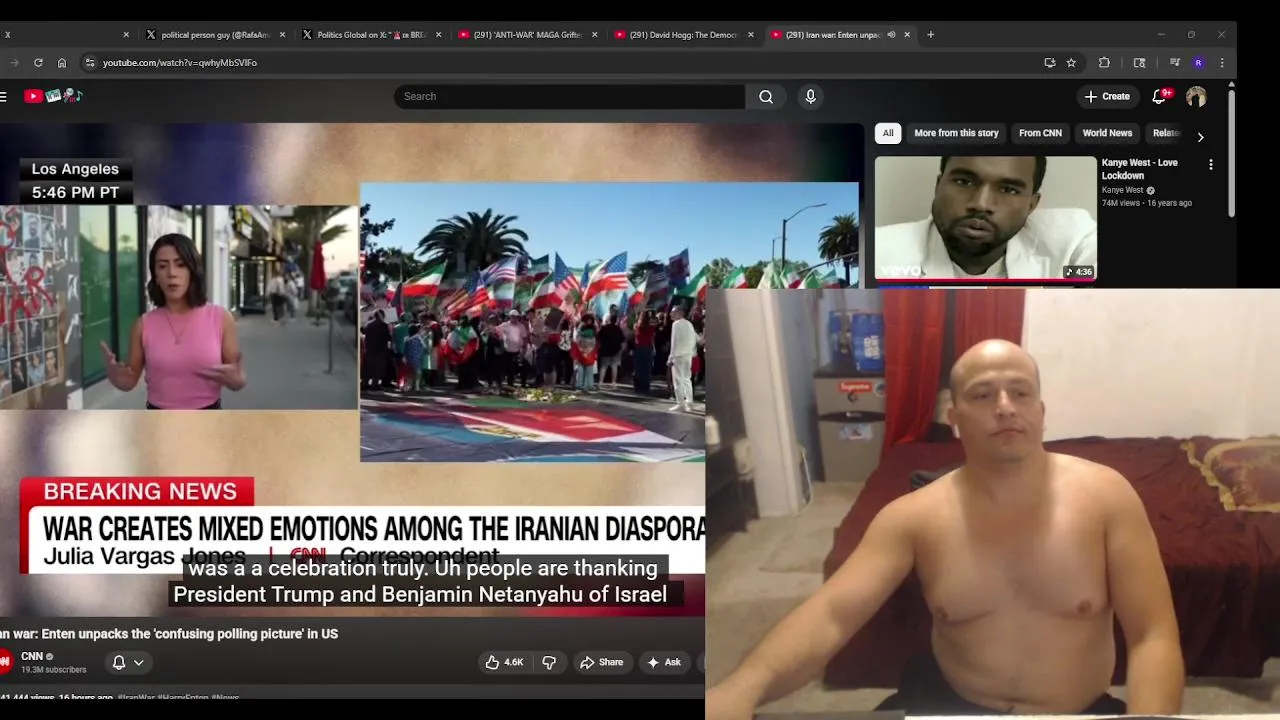Close the Politics Global on X tab
This screenshot has width=1280, height=720.
(438, 34)
